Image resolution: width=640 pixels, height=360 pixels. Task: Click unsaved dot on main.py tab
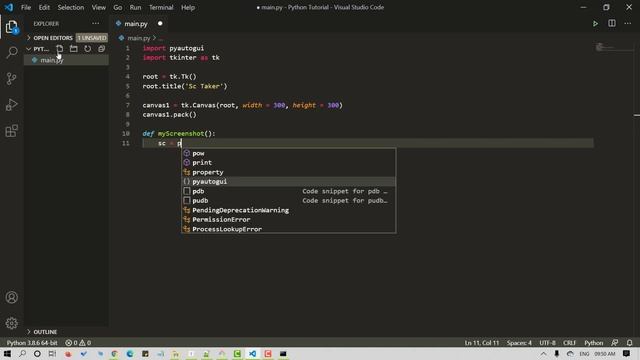160,24
